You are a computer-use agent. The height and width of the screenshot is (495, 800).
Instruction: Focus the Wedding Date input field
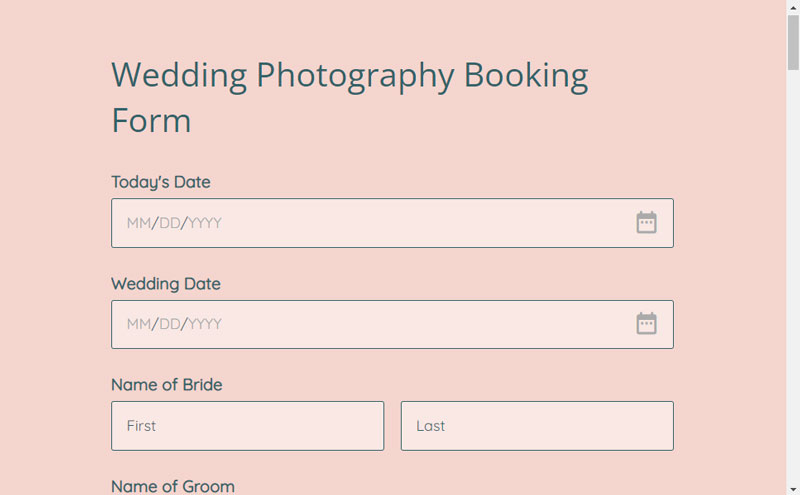pos(392,325)
